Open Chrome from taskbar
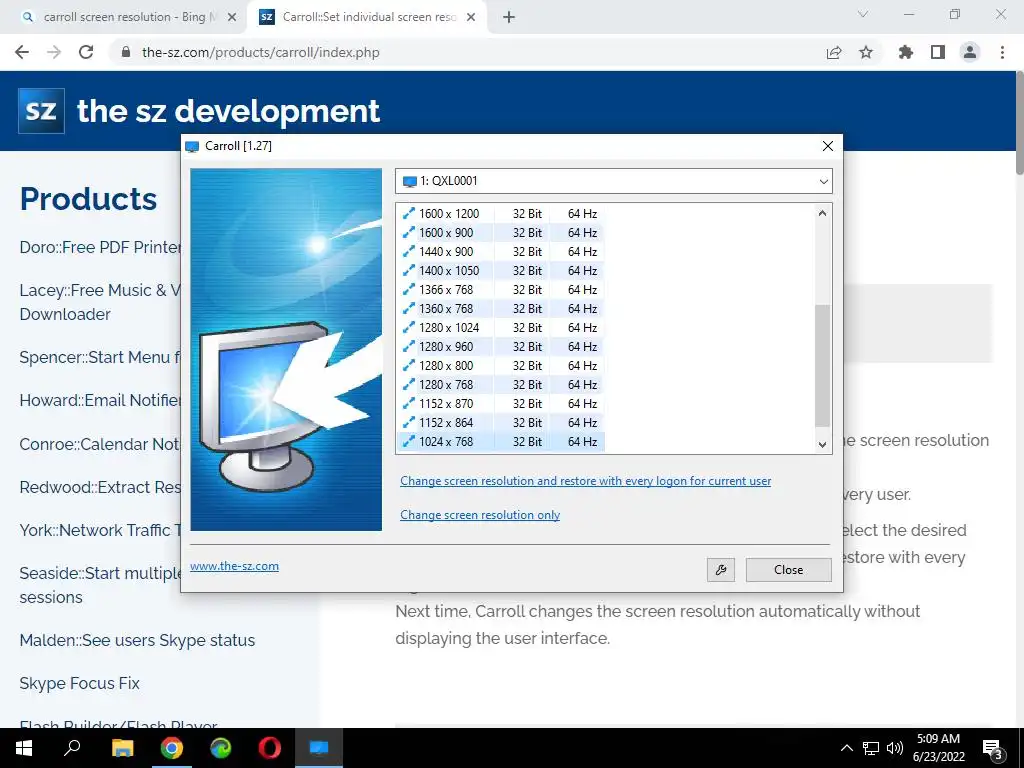The height and width of the screenshot is (768, 1024). click(172, 748)
